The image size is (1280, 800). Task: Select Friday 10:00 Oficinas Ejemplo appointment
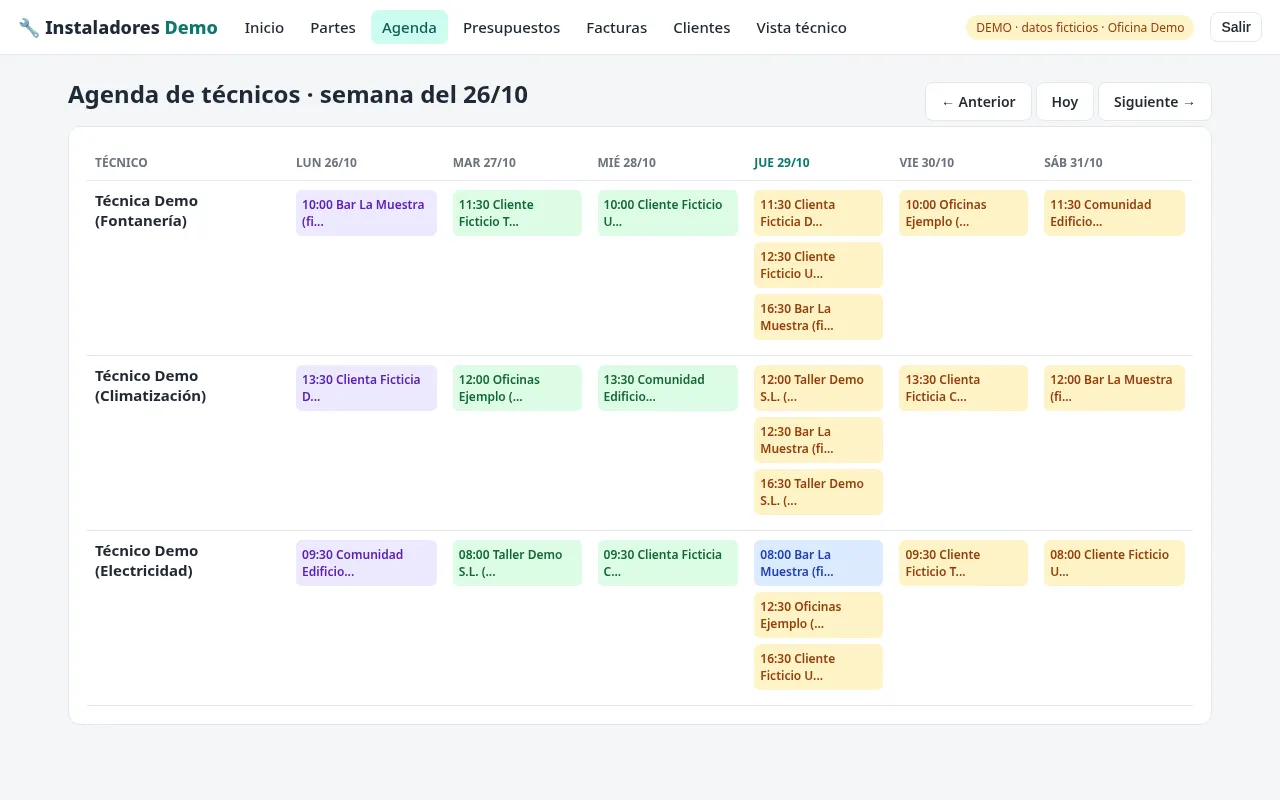point(963,213)
